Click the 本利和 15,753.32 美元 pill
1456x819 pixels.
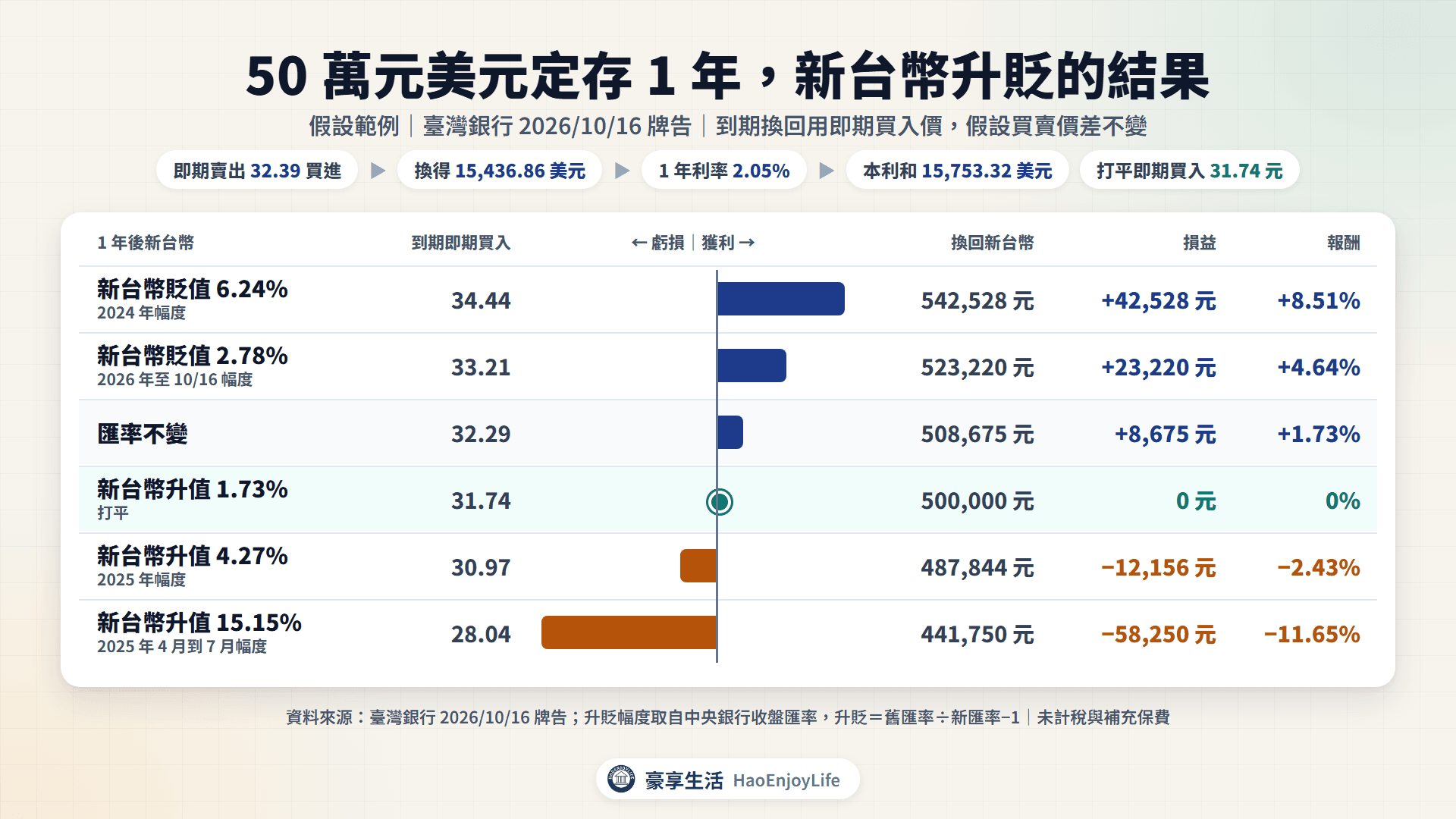[957, 171]
